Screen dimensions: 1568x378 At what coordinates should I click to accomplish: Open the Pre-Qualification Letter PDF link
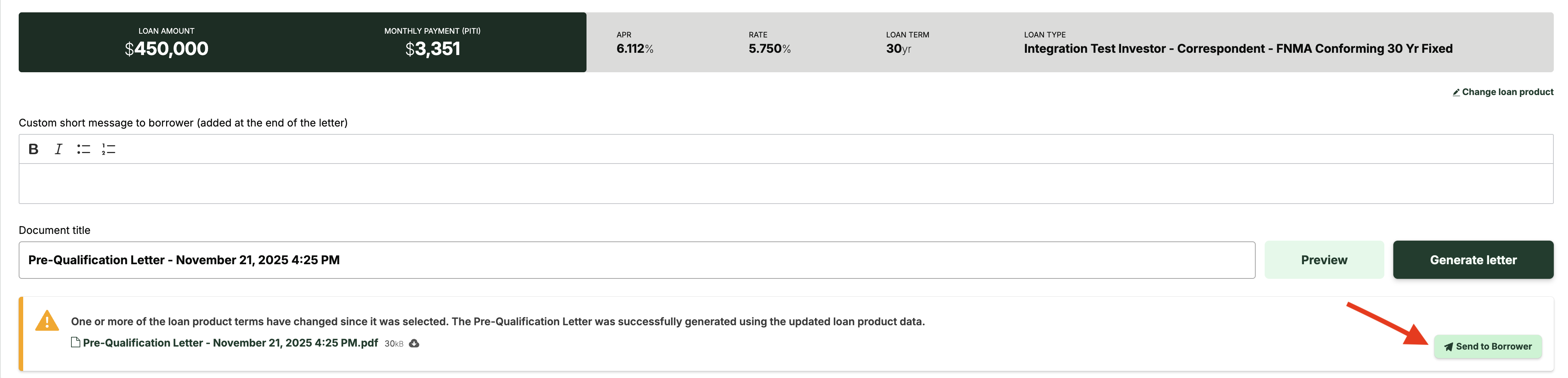(230, 343)
